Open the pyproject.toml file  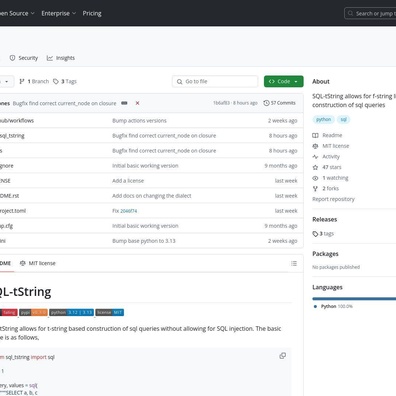coord(13,211)
